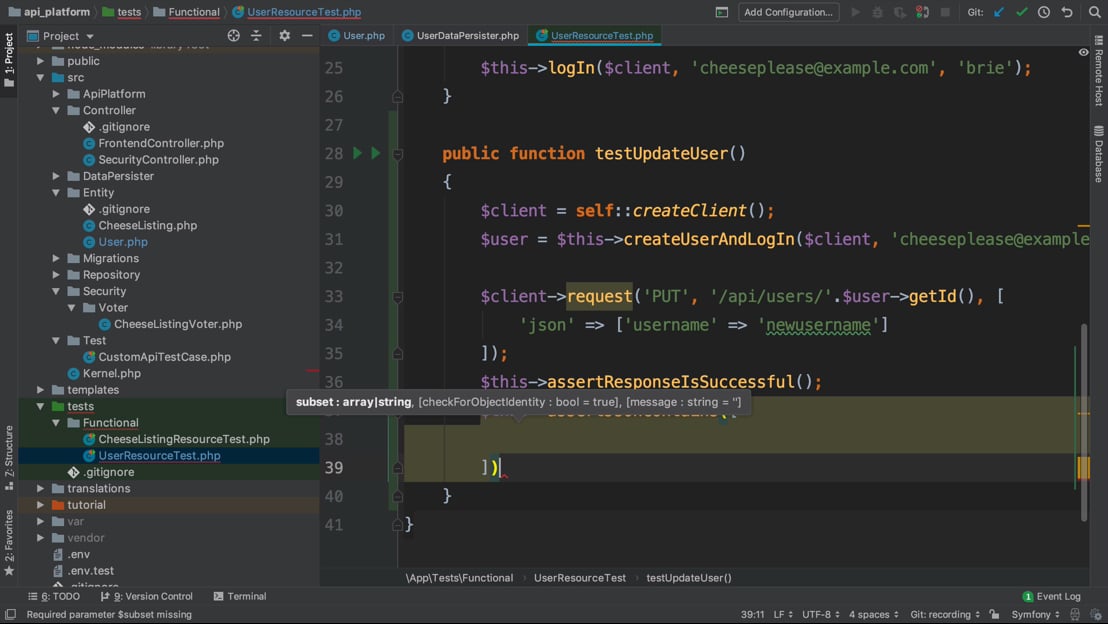Switch to the User.php editor tab
The height and width of the screenshot is (624, 1108).
pos(363,36)
